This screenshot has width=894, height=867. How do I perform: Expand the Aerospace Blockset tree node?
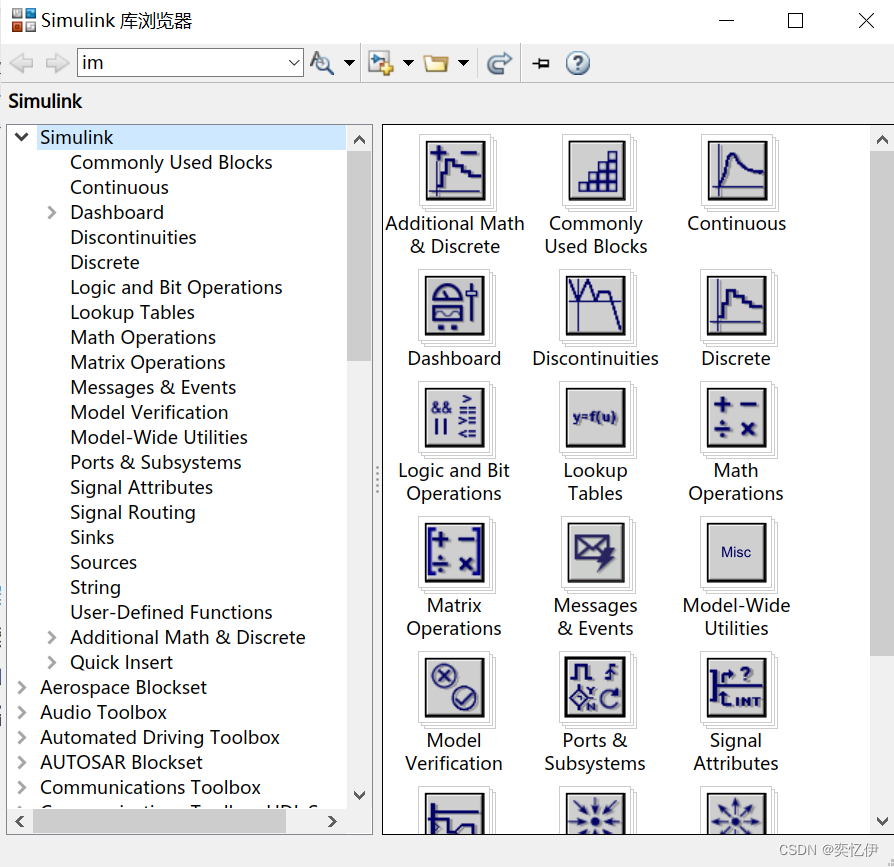21,687
